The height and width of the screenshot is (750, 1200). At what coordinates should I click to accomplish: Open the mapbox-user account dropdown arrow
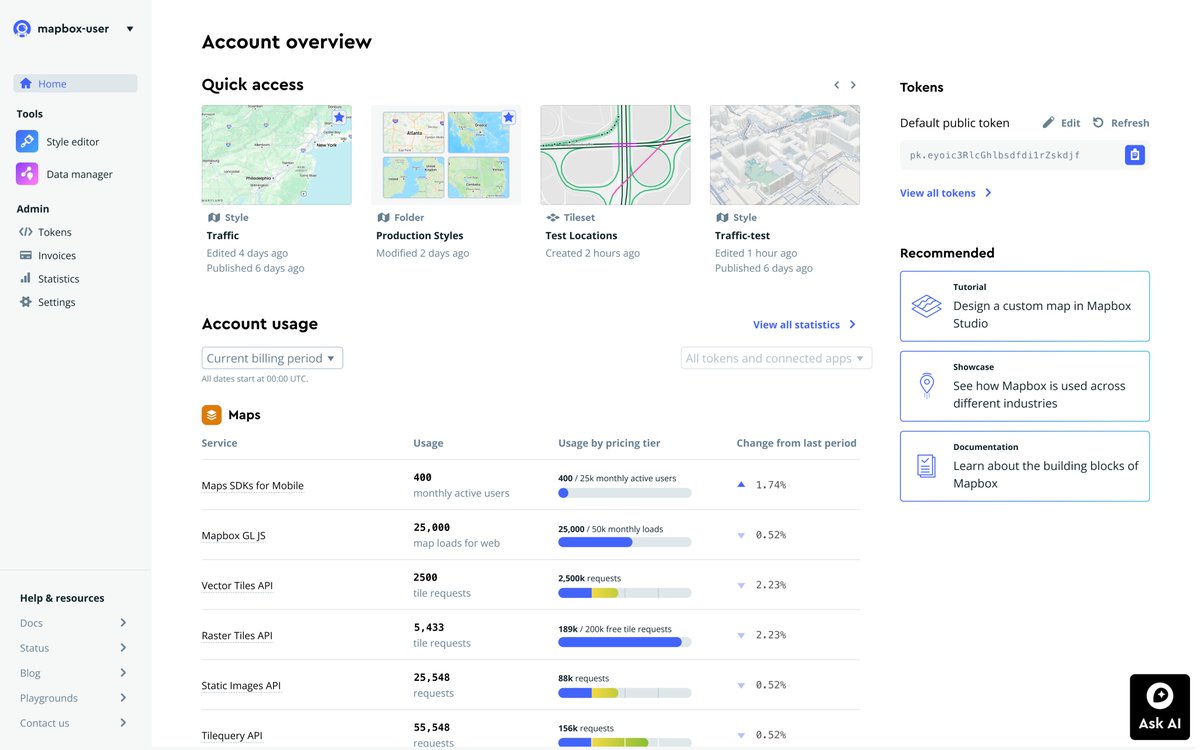pyautogui.click(x=130, y=29)
